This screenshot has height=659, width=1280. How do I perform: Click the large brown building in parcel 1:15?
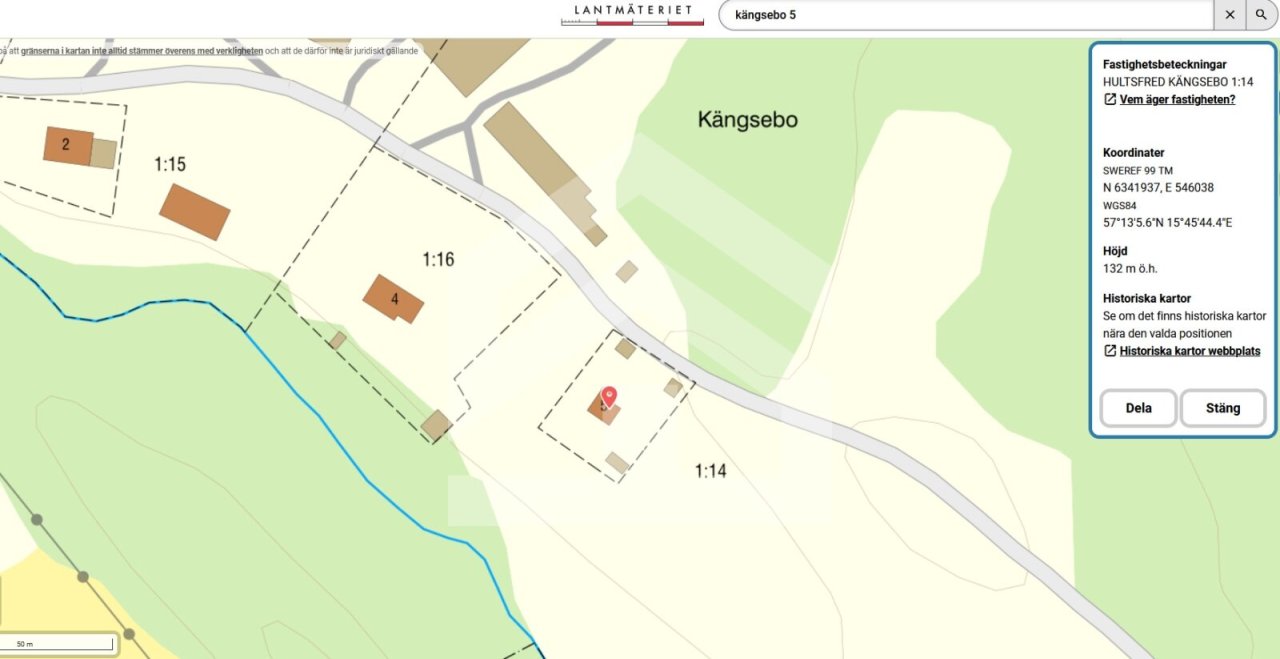pos(195,212)
